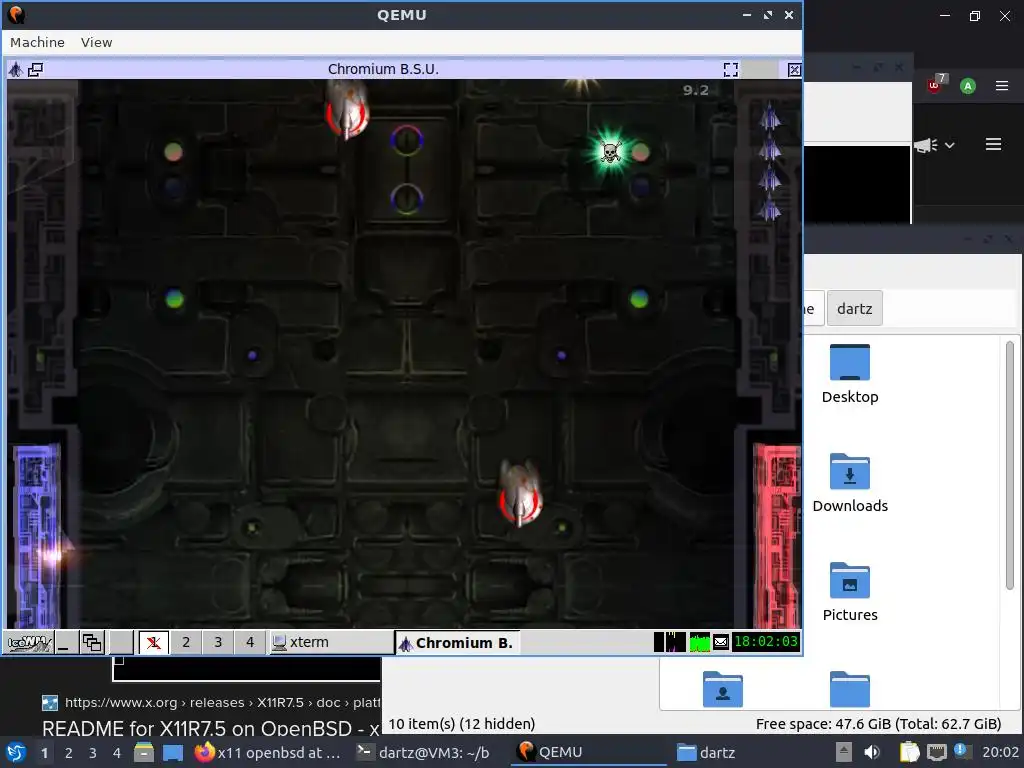
Task: Click the host tray expand arrow icon
Action: 844,752
